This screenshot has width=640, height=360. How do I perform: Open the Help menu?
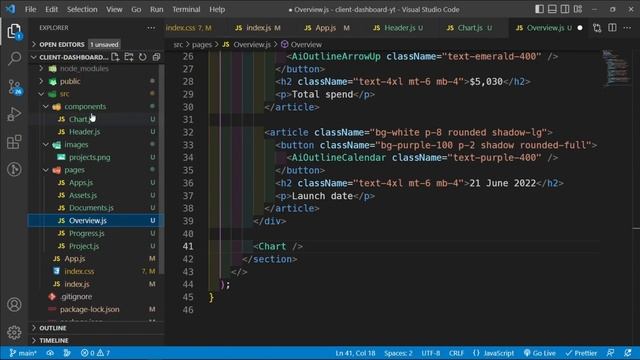(217, 9)
